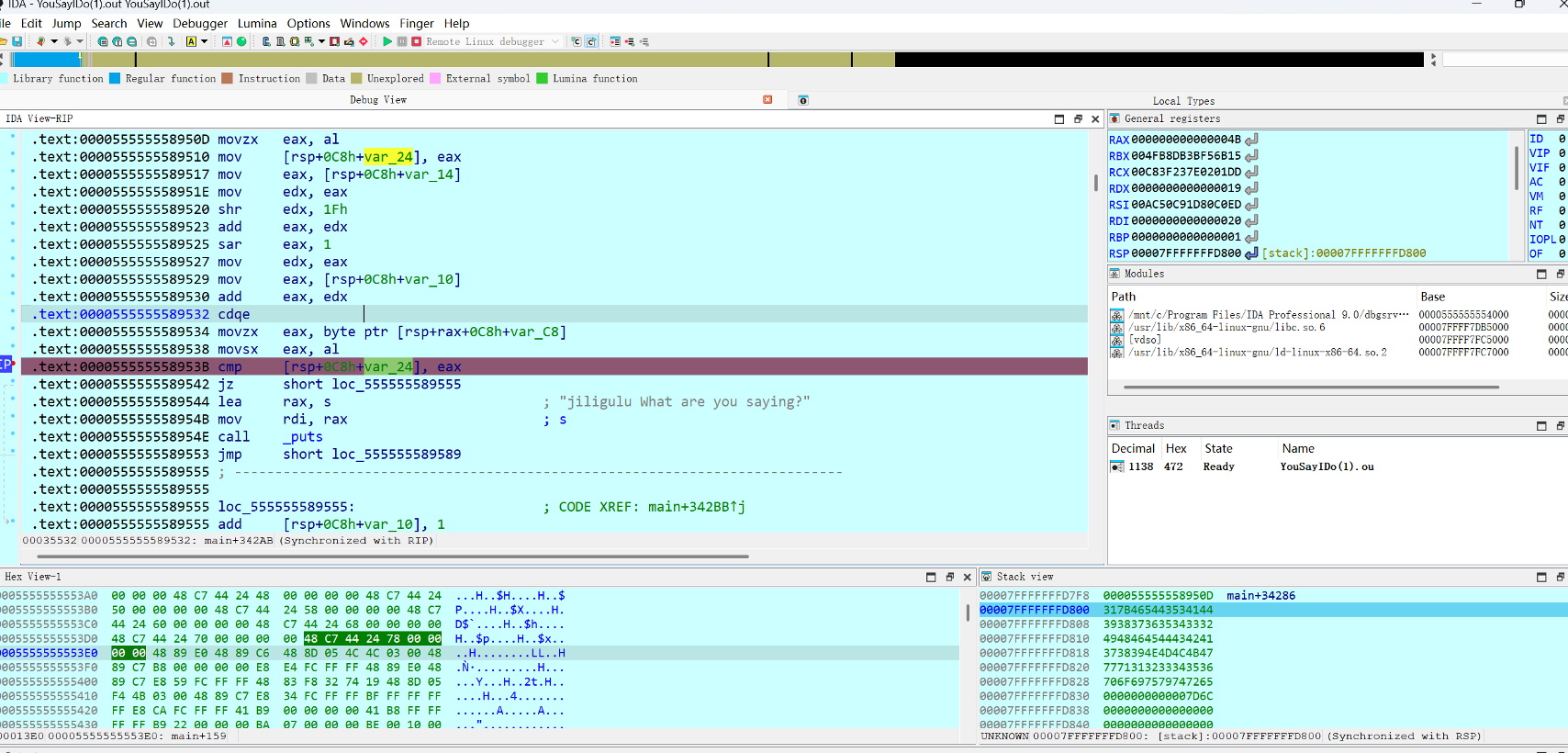Screen dimensions: 1568x753
Task: Click the green Start process play button
Action: 387,41
